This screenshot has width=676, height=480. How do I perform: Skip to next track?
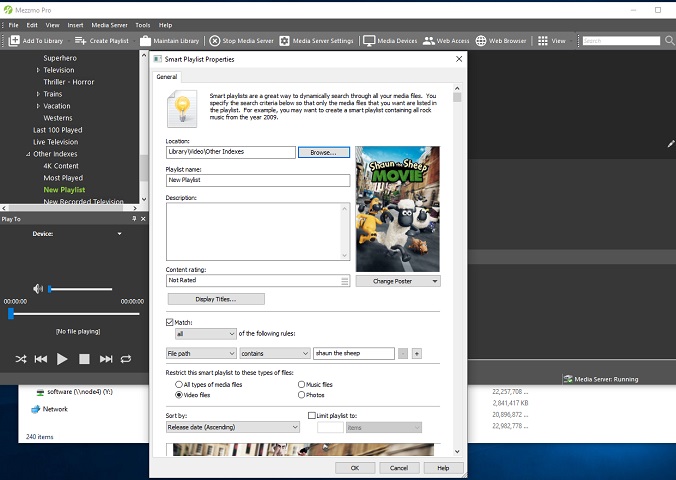[x=106, y=359]
